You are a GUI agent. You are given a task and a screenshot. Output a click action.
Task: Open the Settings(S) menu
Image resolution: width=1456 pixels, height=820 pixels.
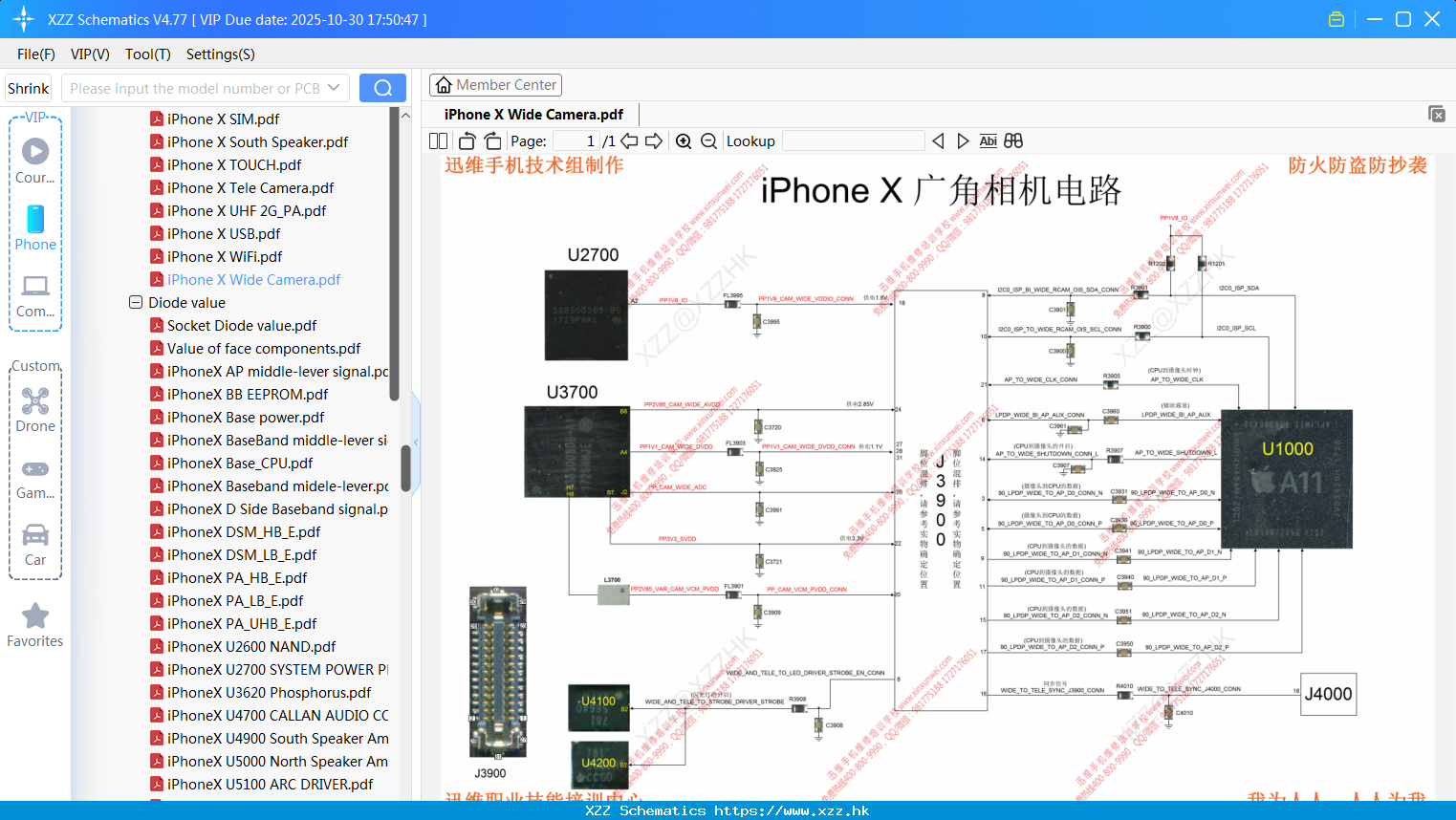[x=221, y=54]
